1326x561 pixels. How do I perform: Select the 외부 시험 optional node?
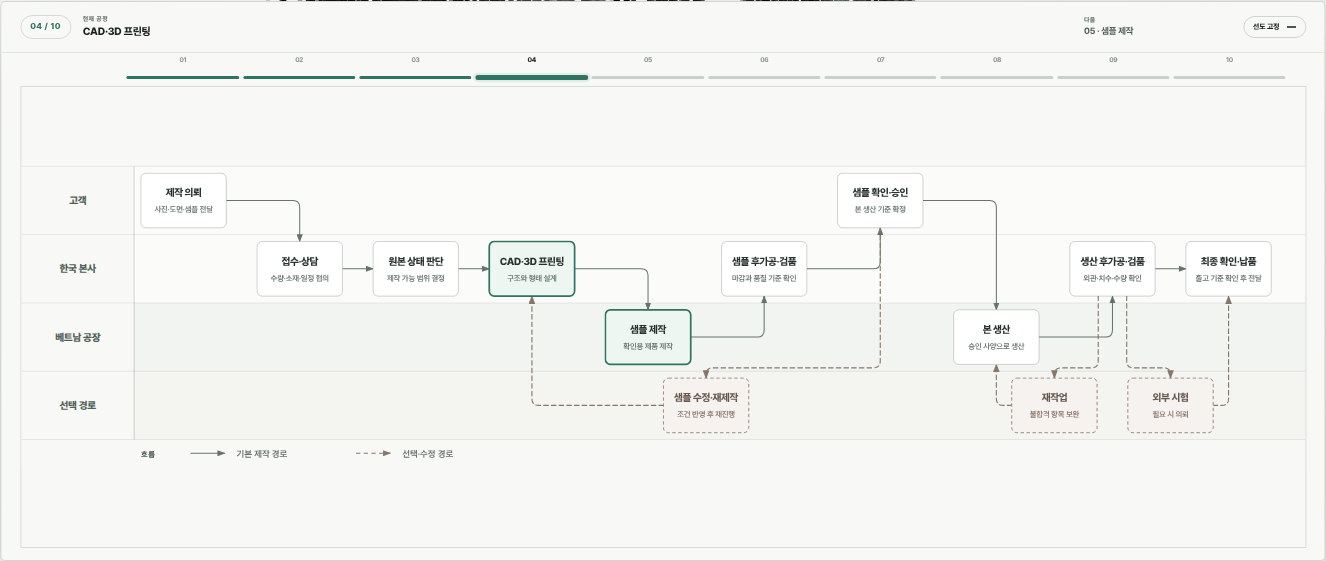point(1171,405)
